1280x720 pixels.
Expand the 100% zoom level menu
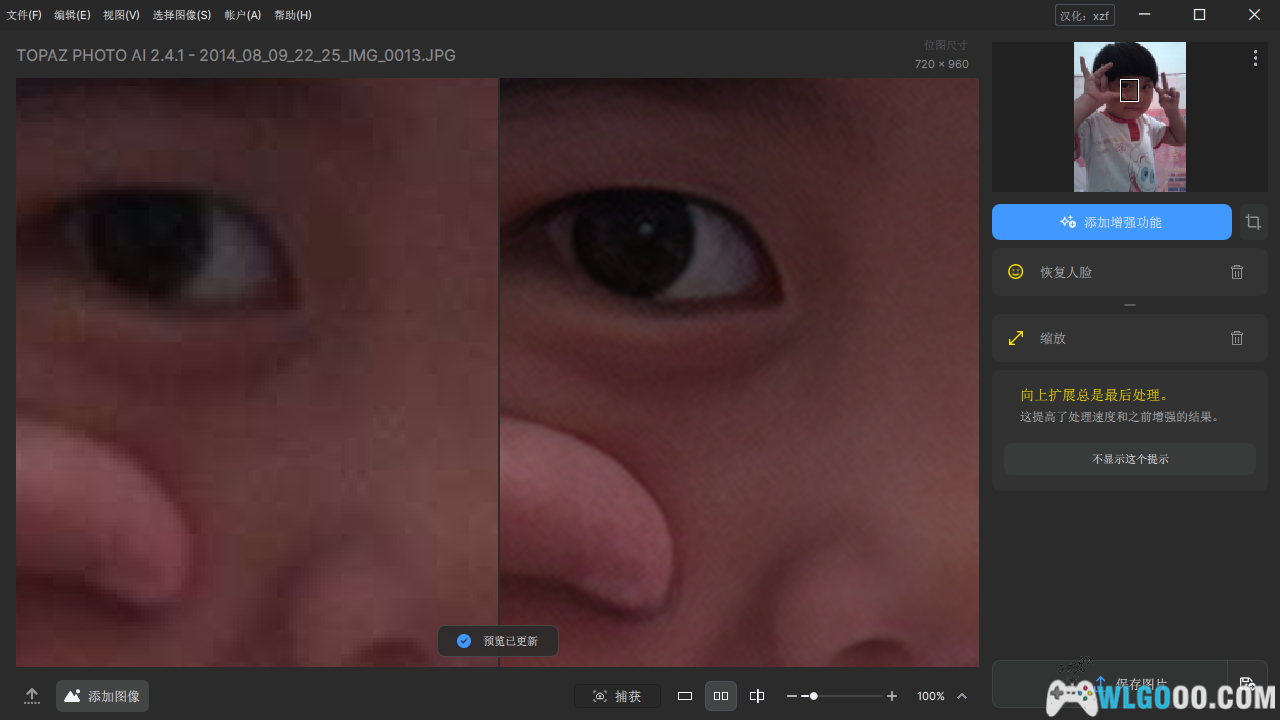962,696
